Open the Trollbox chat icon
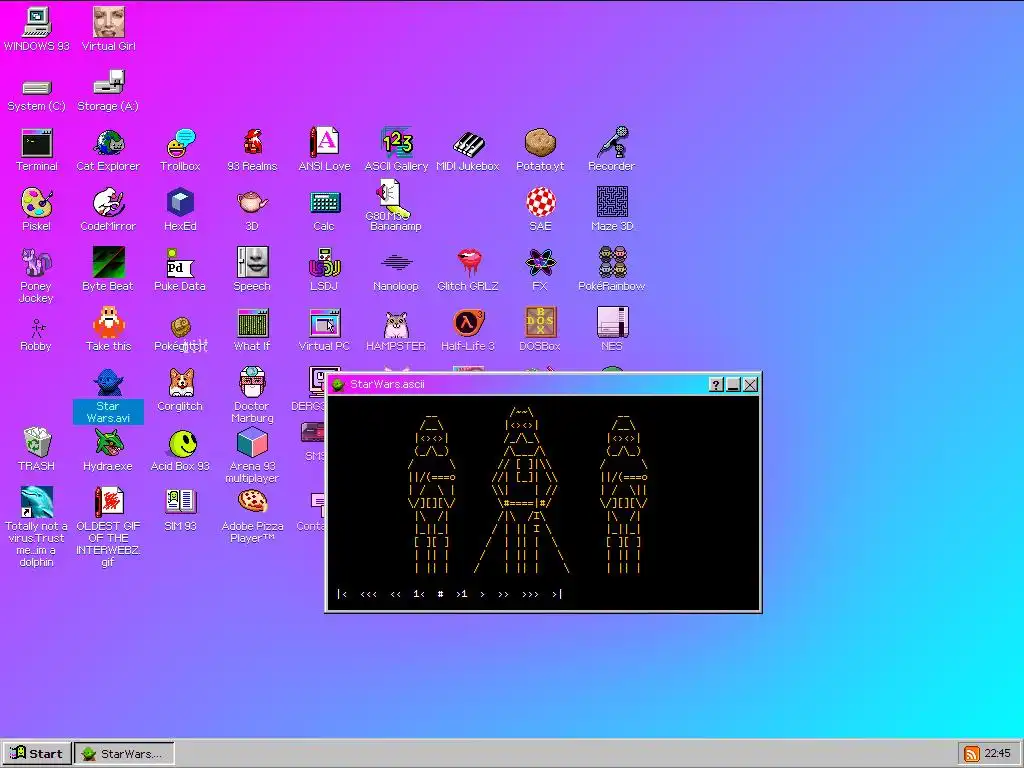Viewport: 1024px width, 768px height. [x=180, y=150]
